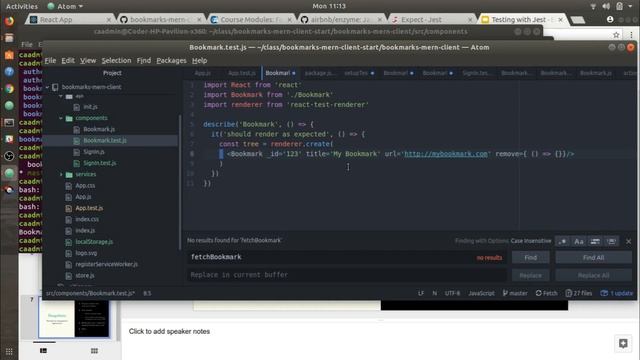Open the View menu in Atom
The height and width of the screenshot is (360, 640).
[x=88, y=60]
